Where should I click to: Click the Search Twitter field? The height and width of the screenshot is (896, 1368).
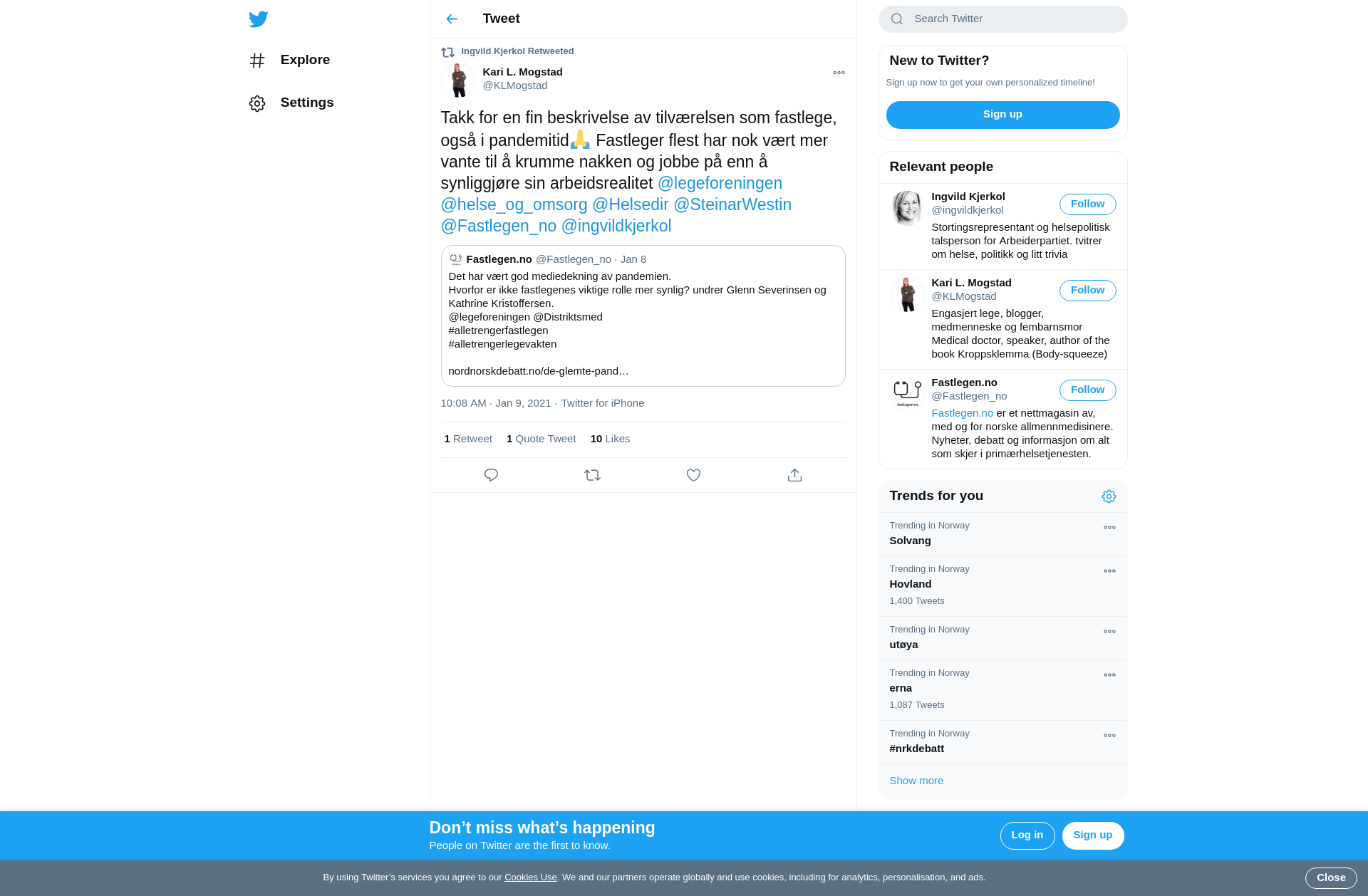click(1002, 19)
